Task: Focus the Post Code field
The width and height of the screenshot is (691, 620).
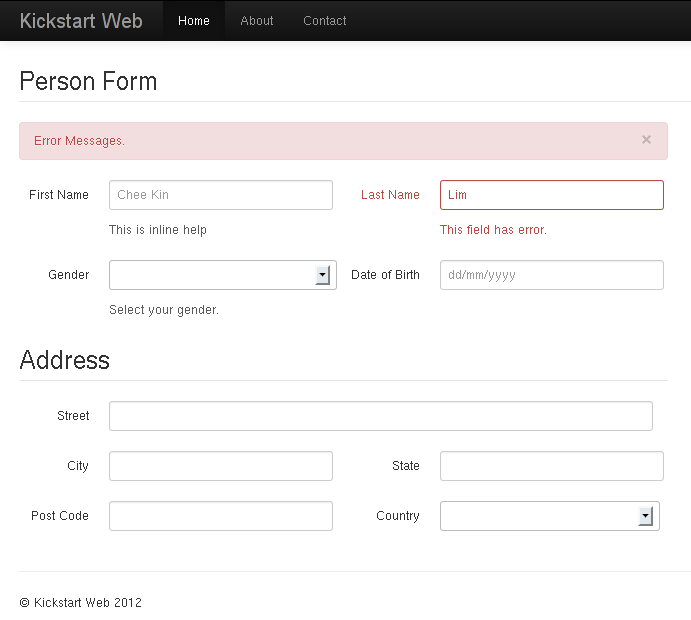Action: coord(221,516)
